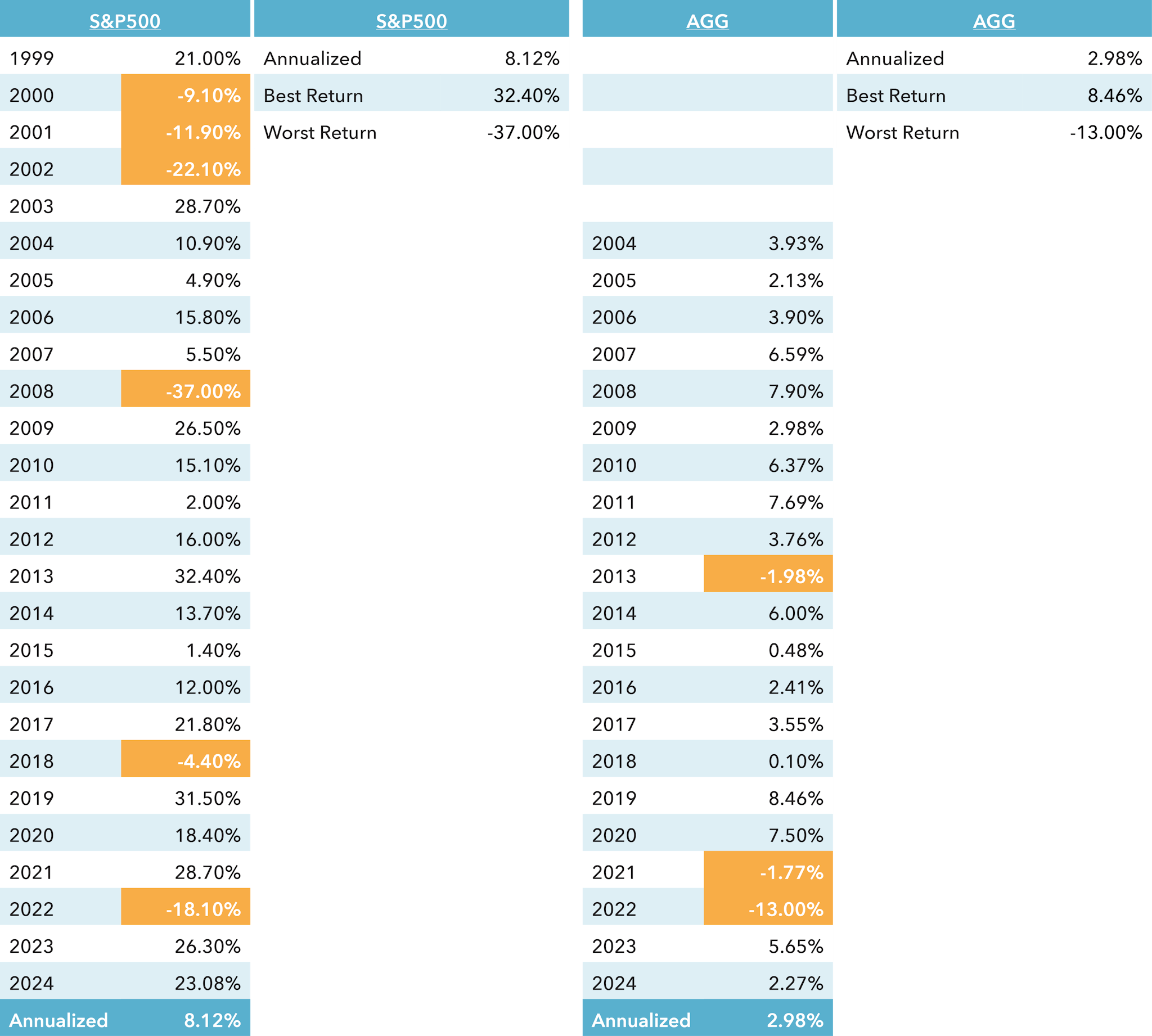Select the highlighted -4.40% cell for 2018

[186, 758]
